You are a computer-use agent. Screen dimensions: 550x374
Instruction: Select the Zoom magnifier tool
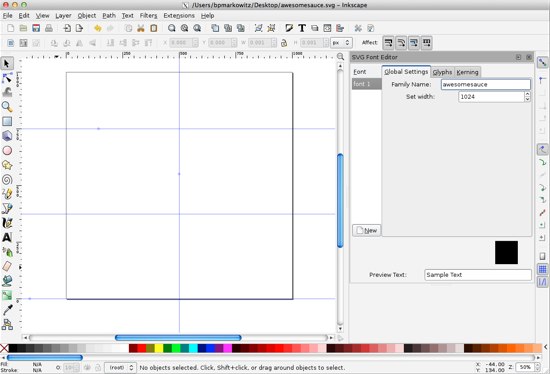tap(7, 107)
